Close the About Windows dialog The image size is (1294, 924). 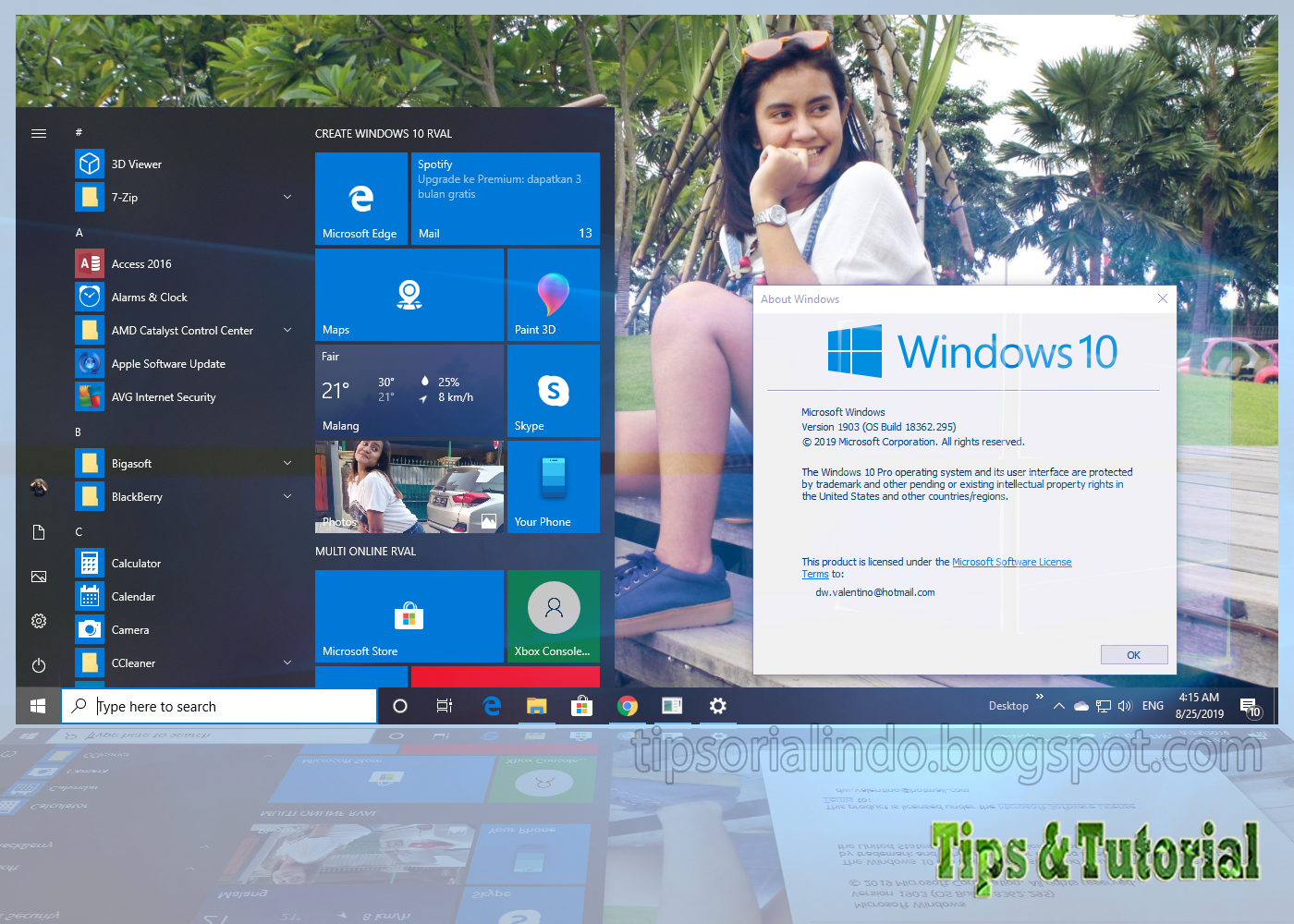click(x=1163, y=298)
